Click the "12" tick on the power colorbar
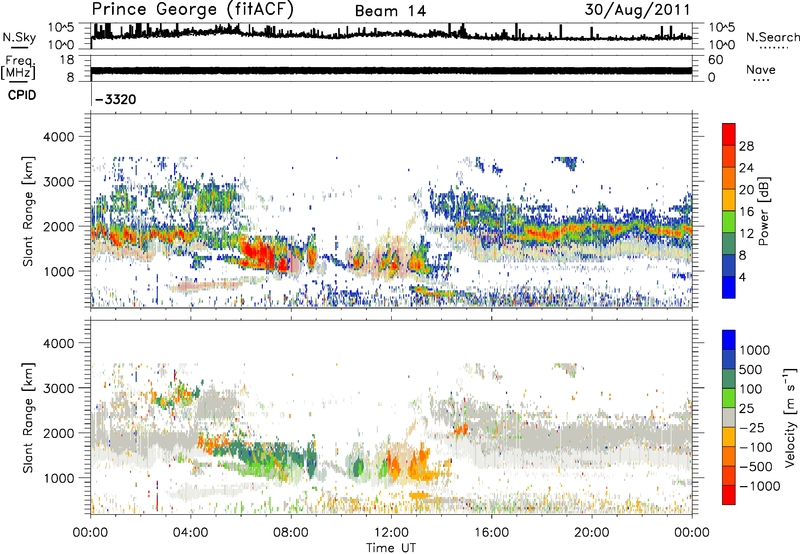This screenshot has height=554, width=800. tap(746, 234)
